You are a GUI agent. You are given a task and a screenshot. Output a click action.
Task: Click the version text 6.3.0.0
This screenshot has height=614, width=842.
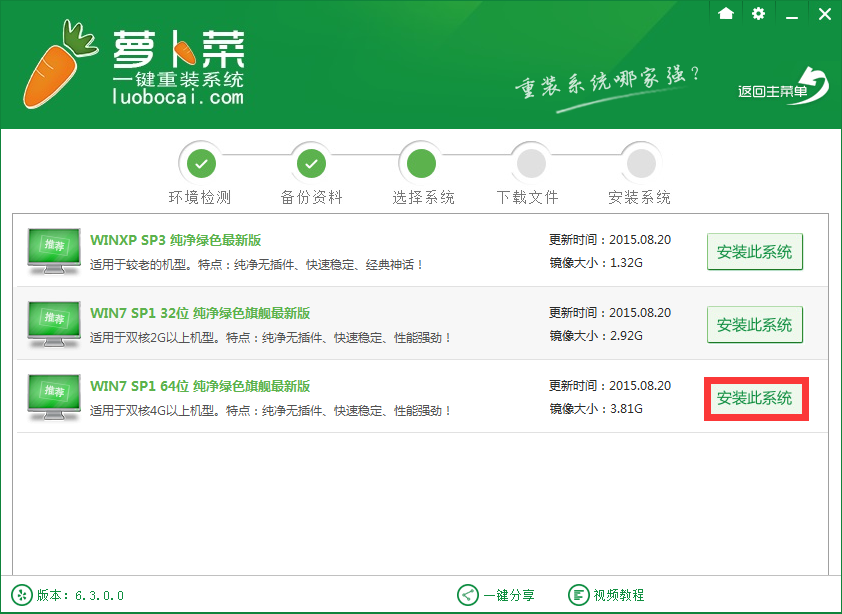tap(99, 595)
